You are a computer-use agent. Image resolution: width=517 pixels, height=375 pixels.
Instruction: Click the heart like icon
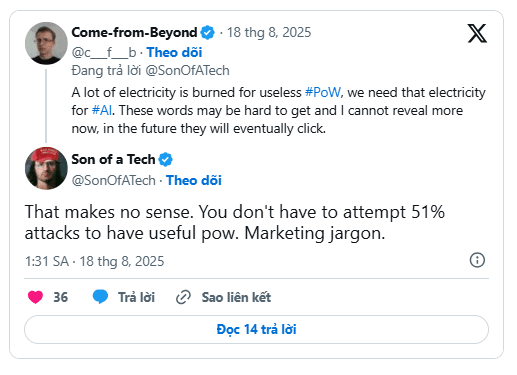click(x=35, y=297)
